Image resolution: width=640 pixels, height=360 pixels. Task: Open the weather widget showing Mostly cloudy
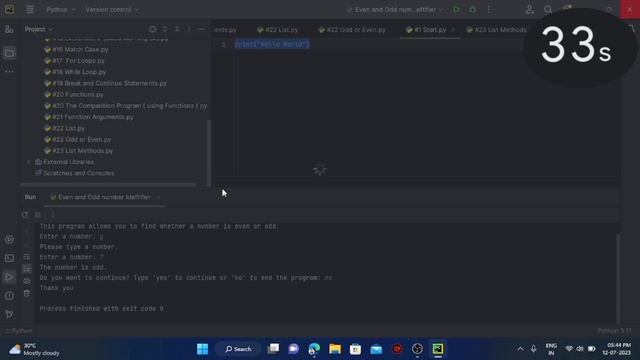click(35, 349)
